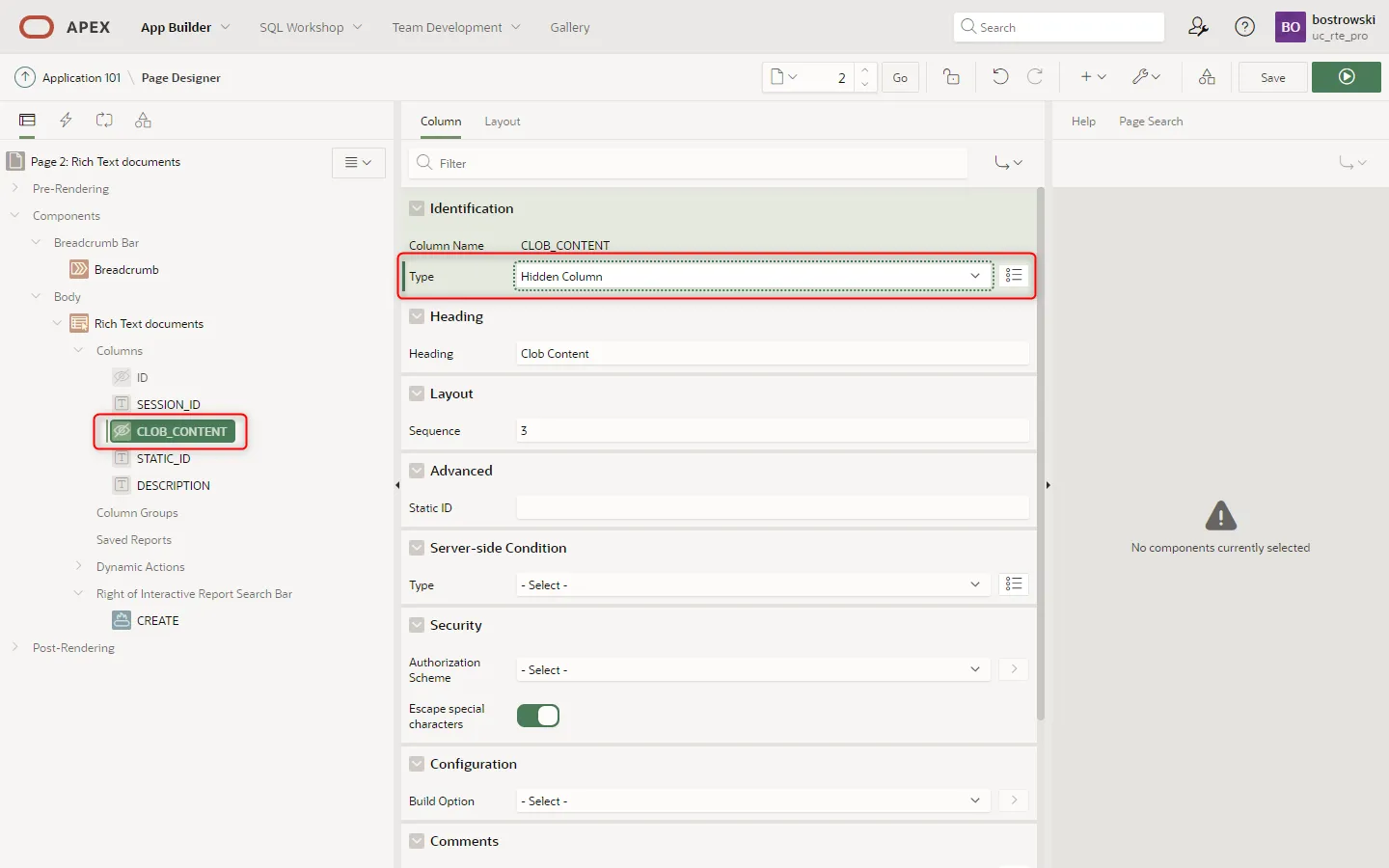Open the Processing tab in left pane
This screenshot has height=868, width=1389.
104,121
